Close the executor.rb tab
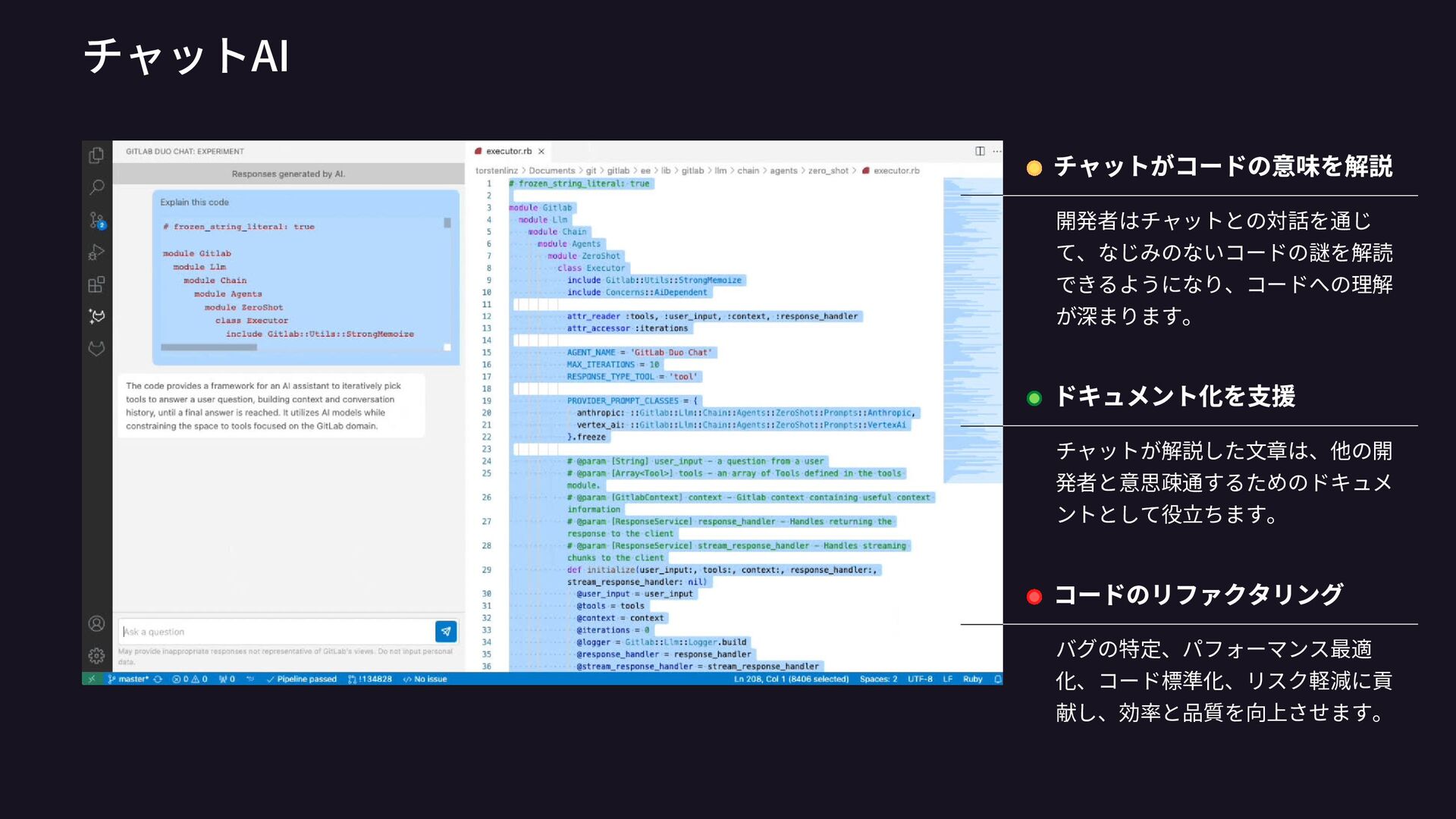1456x819 pixels. [x=541, y=152]
